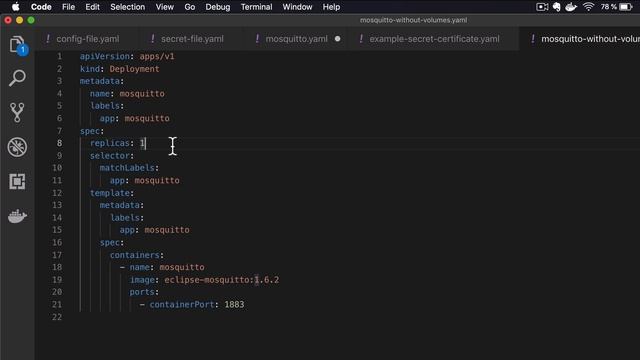
Task: Click unsaved dot on mosquitto.yaml tab
Action: click(x=338, y=39)
